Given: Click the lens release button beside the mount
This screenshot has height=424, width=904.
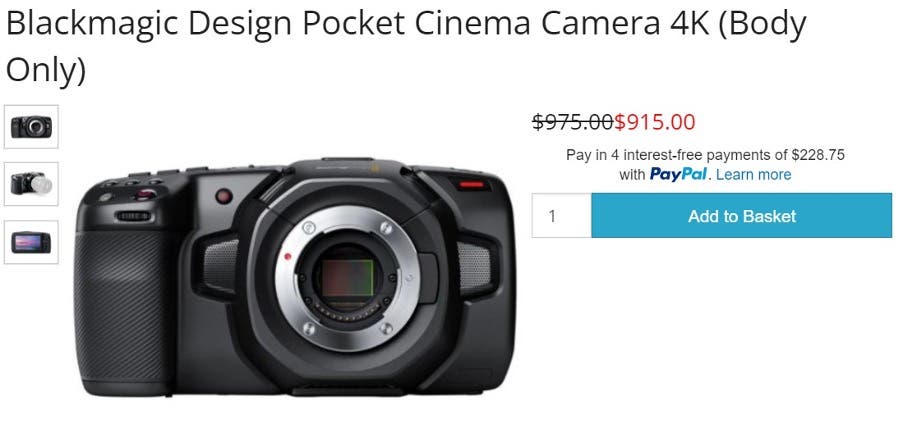Looking at the screenshot, I should 427,277.
